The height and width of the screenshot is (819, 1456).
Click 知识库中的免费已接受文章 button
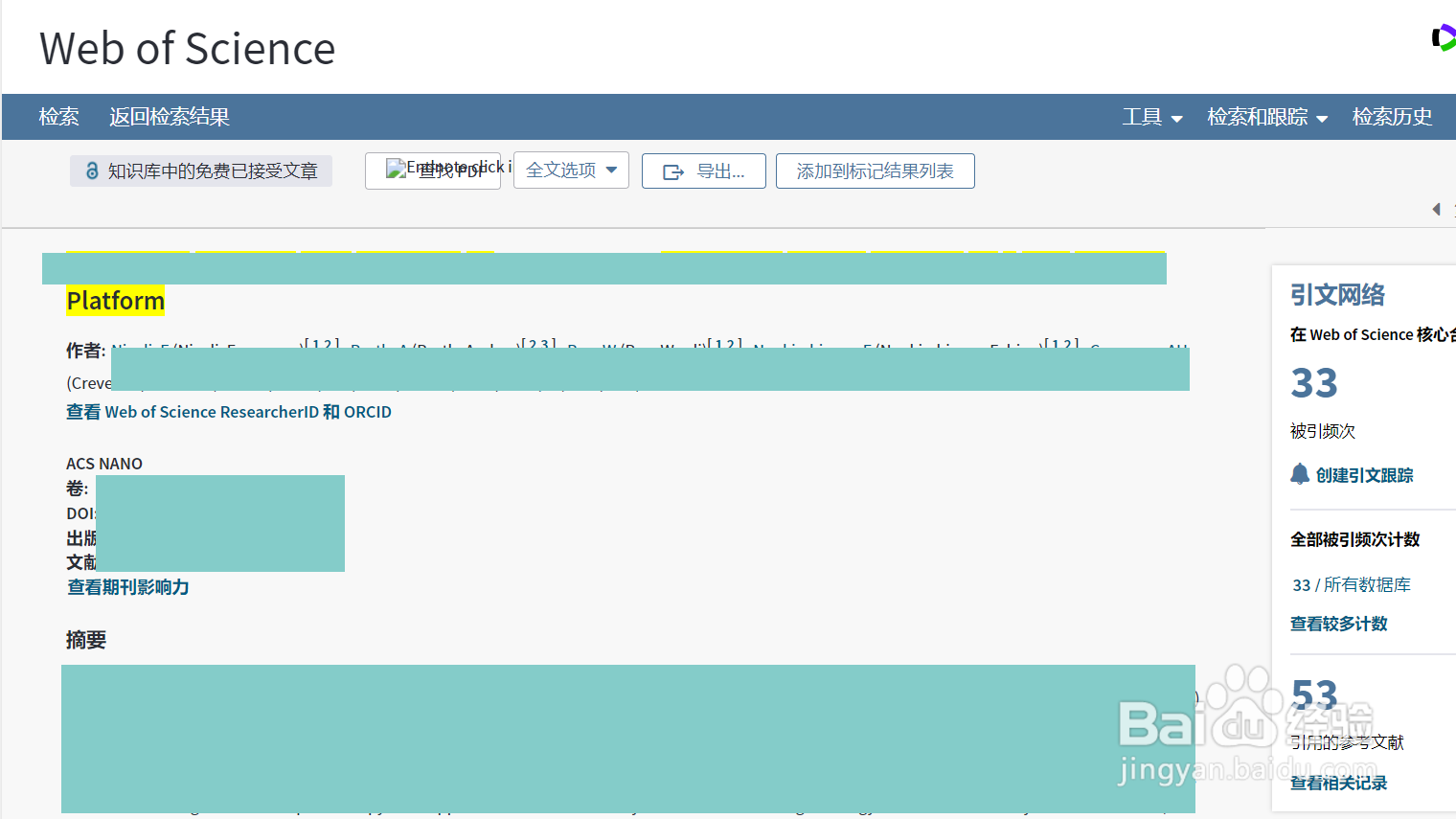coord(201,171)
